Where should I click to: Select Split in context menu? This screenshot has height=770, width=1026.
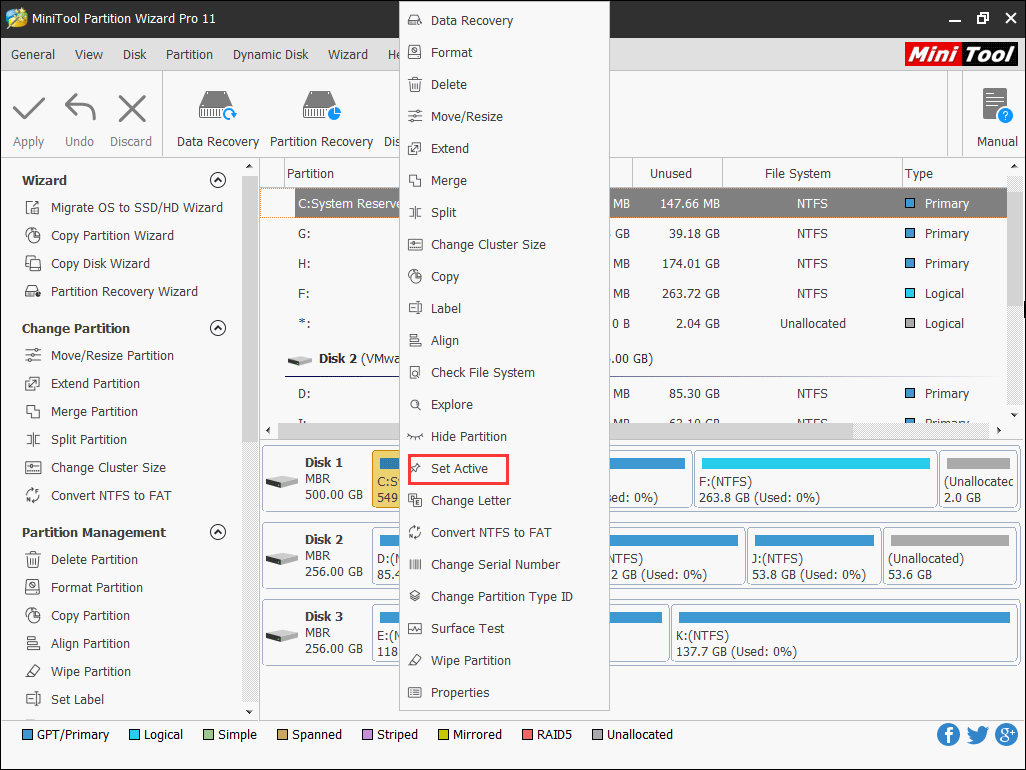pyautogui.click(x=504, y=213)
